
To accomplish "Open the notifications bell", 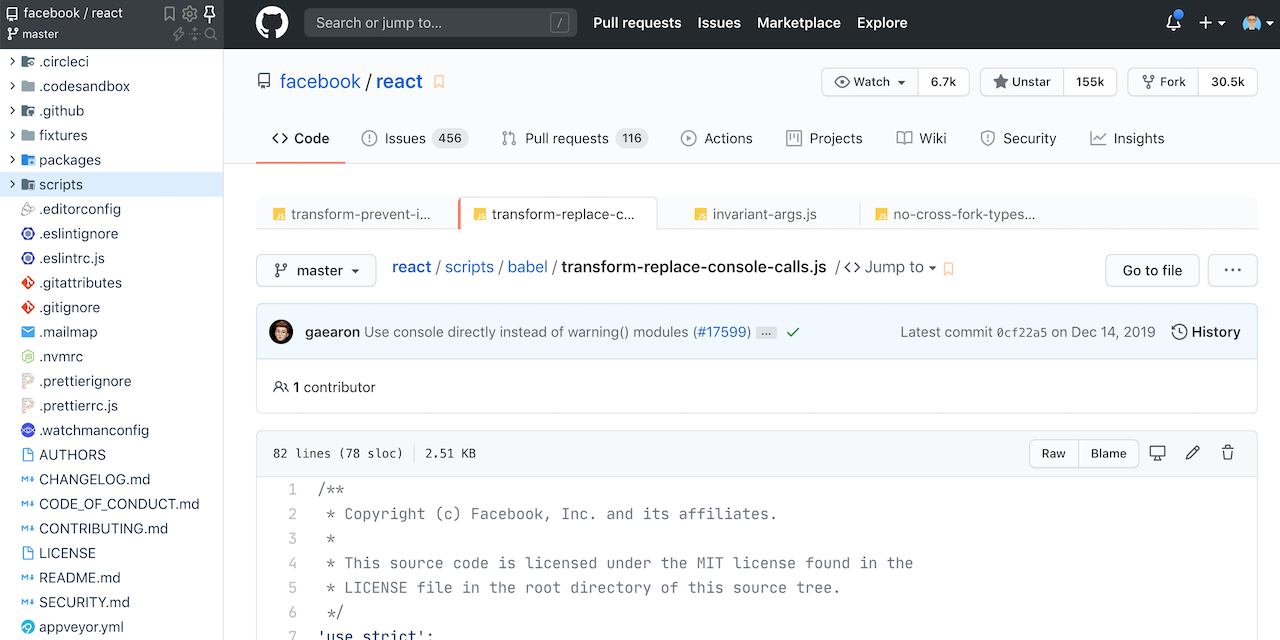I will pyautogui.click(x=1173, y=23).
